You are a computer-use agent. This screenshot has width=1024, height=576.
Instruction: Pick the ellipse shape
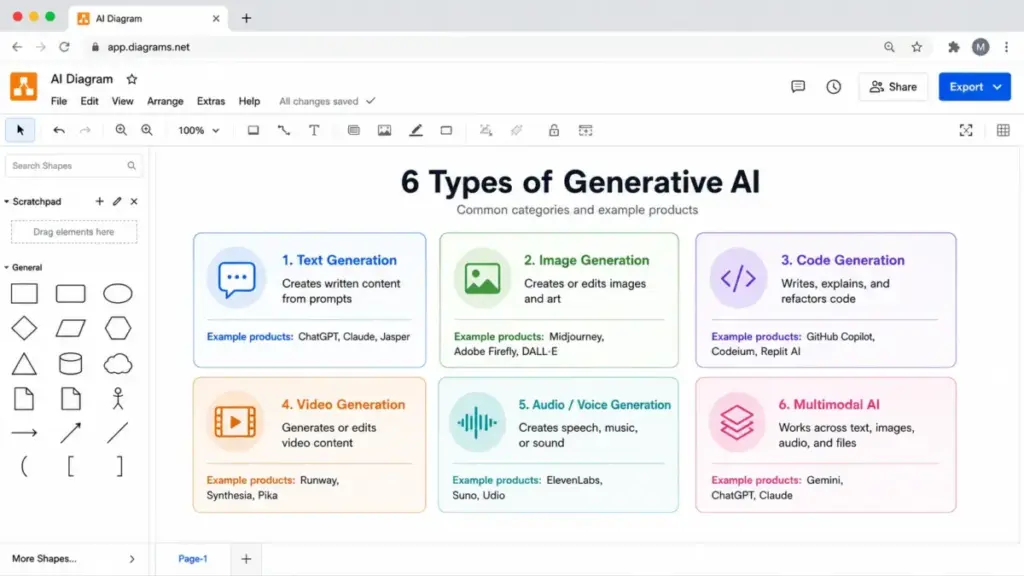(x=118, y=294)
